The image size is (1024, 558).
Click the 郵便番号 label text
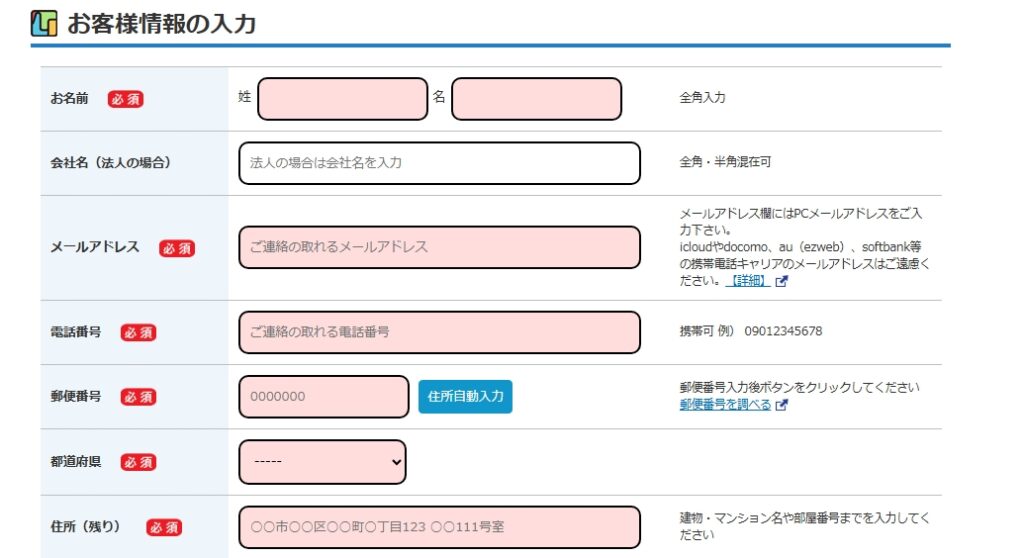point(76,397)
